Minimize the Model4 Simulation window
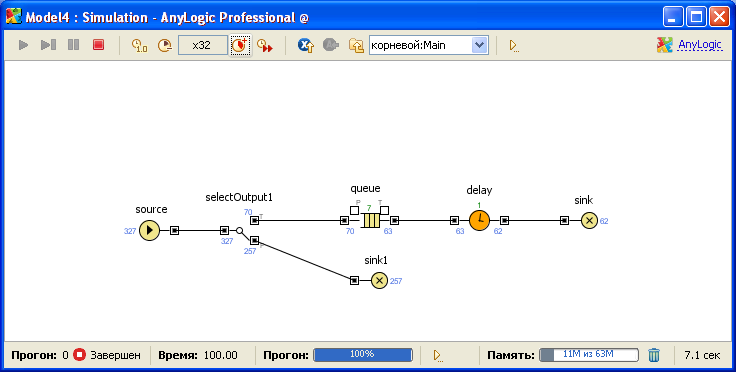This screenshot has width=736, height=372. coord(673,17)
